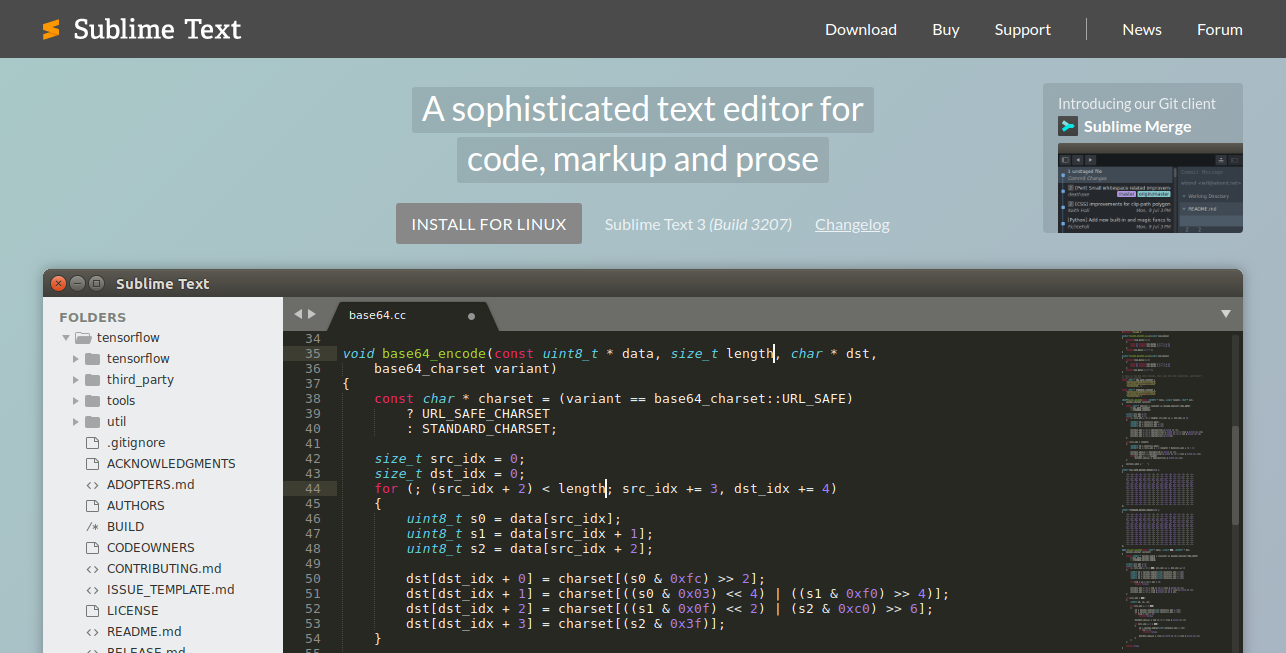1286x653 pixels.
Task: Click the unsaved-changes dot on base64.cc tab
Action: coord(471,315)
